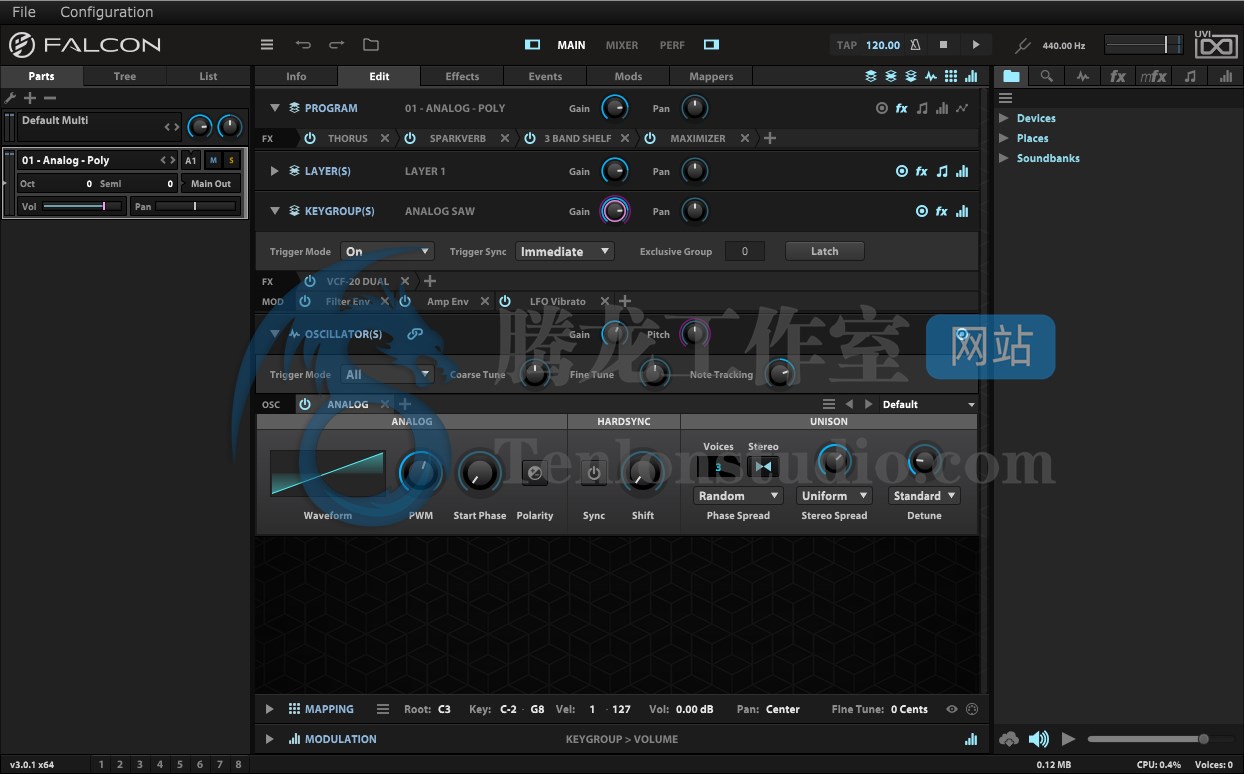
Task: Open the Stereo Spread Uniform dropdown
Action: pos(835,496)
